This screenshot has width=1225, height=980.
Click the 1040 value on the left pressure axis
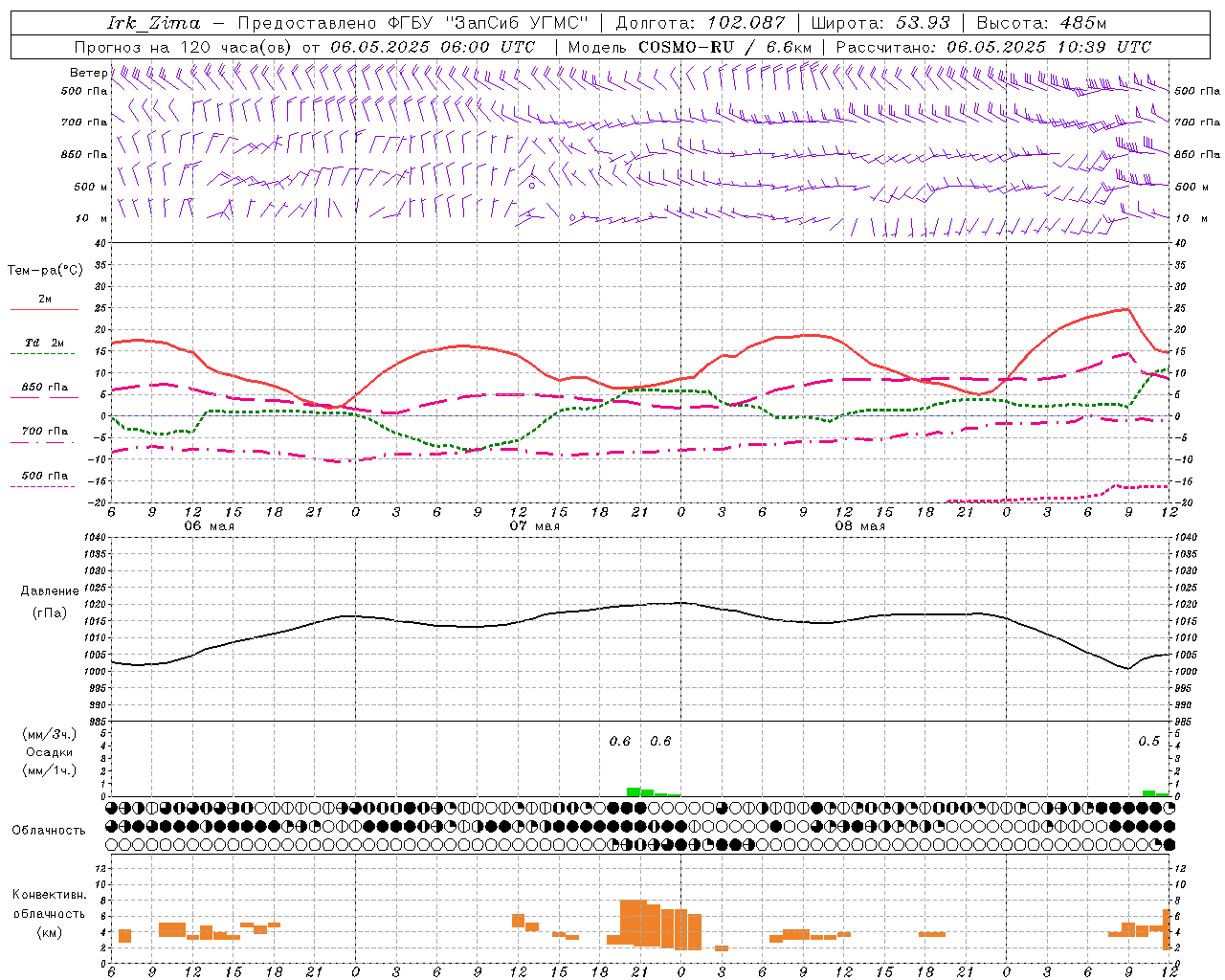[94, 537]
